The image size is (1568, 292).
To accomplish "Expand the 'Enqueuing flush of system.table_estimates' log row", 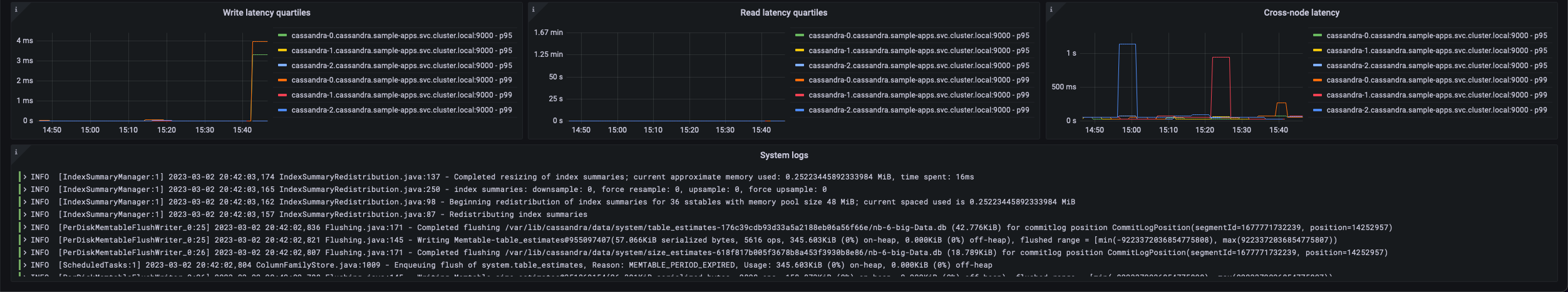I will (x=25, y=265).
